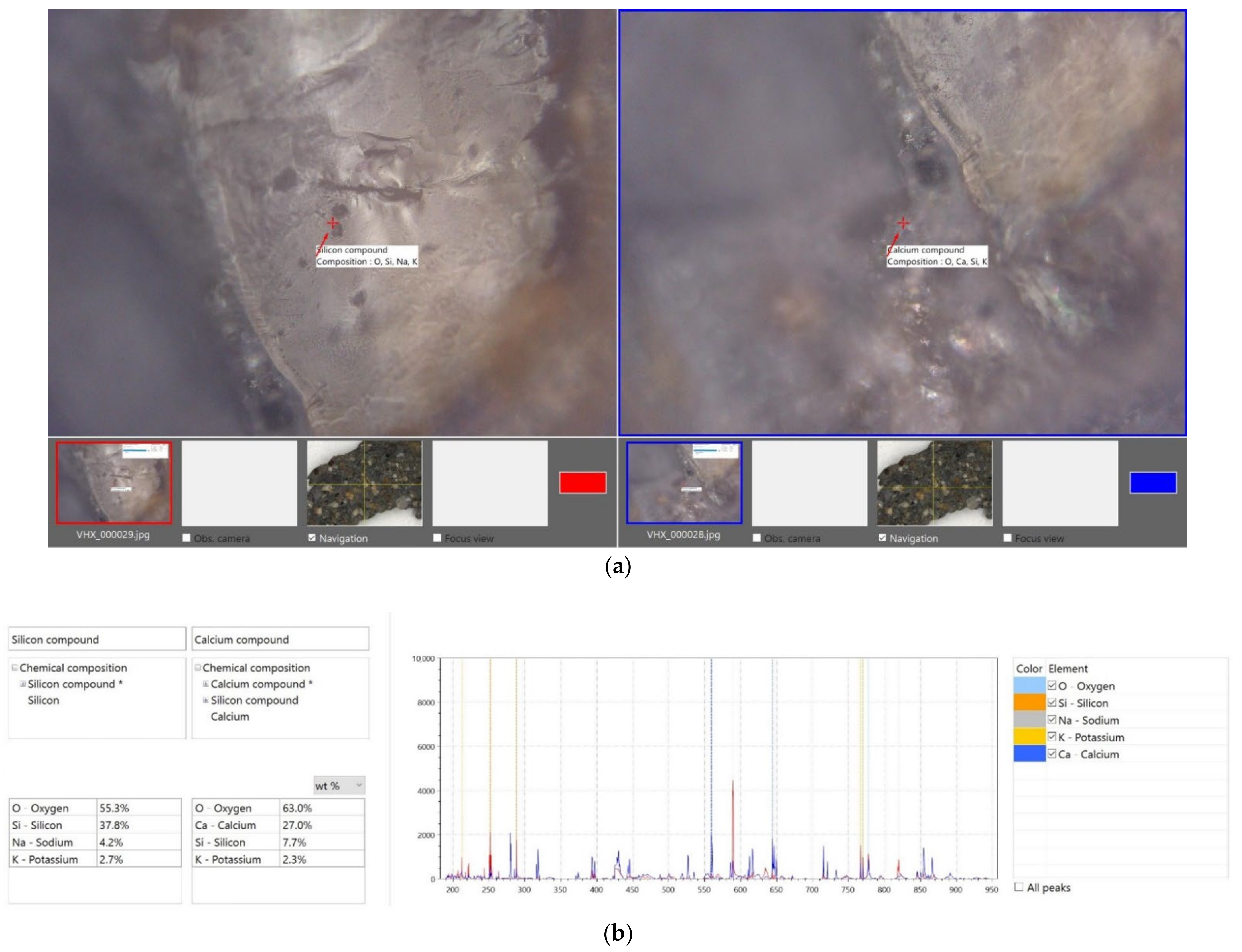Click Calcium compound annotation label on image
Screen dimensions: 1242x952
point(936,256)
